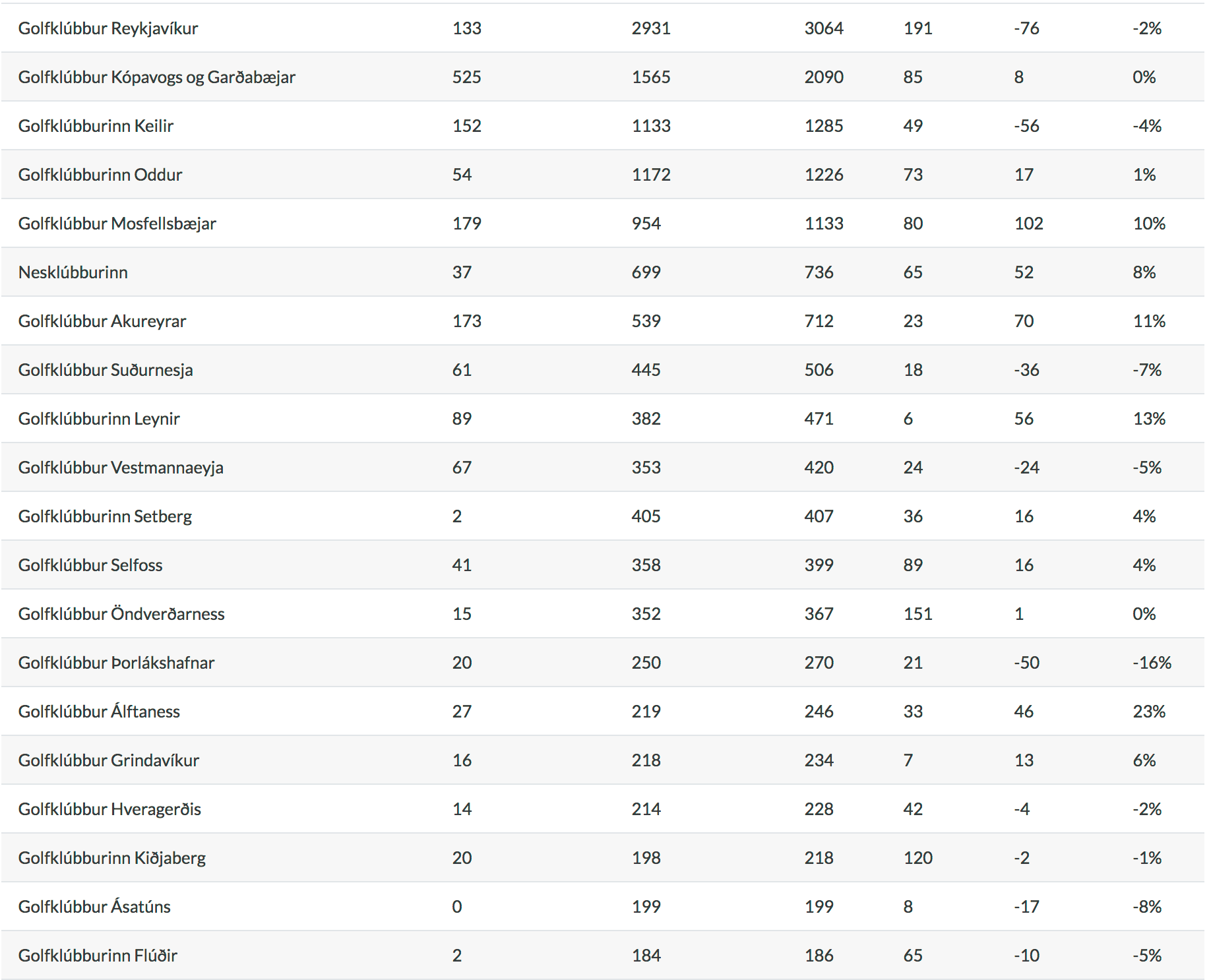Click the Nesklúbburinn row label

(73, 272)
